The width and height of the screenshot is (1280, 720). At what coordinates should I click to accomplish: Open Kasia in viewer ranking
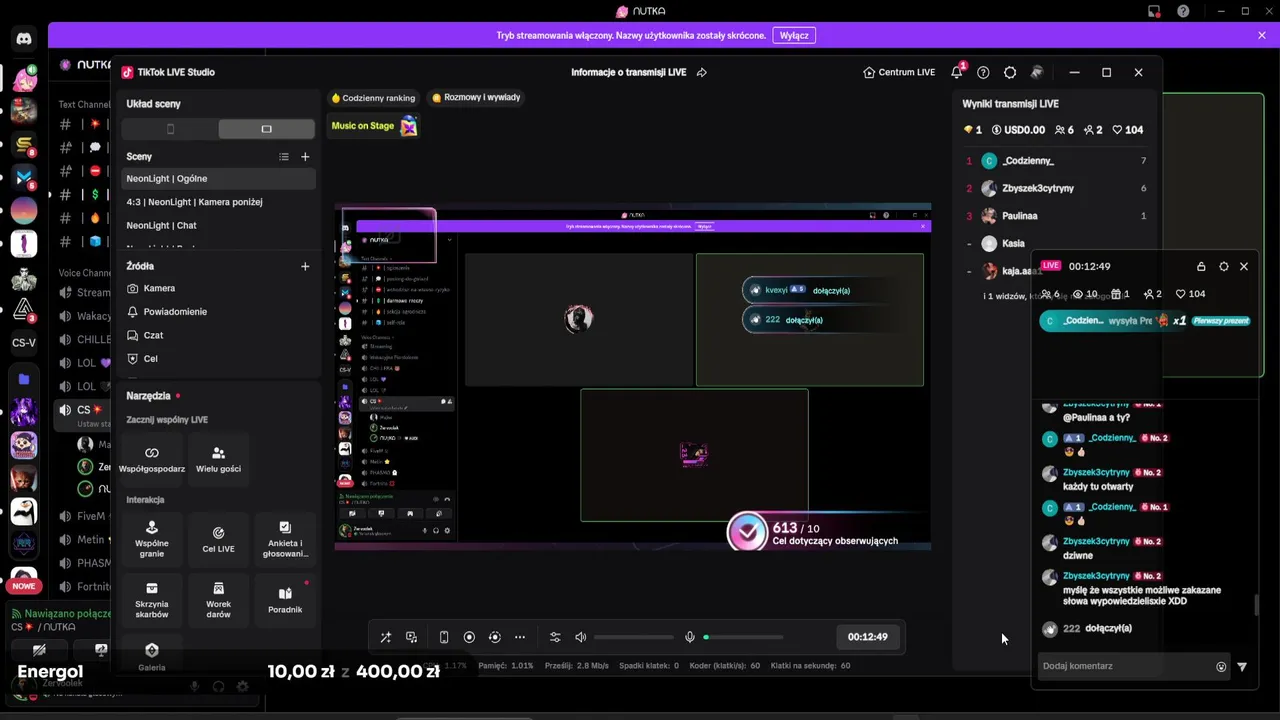1055,243
